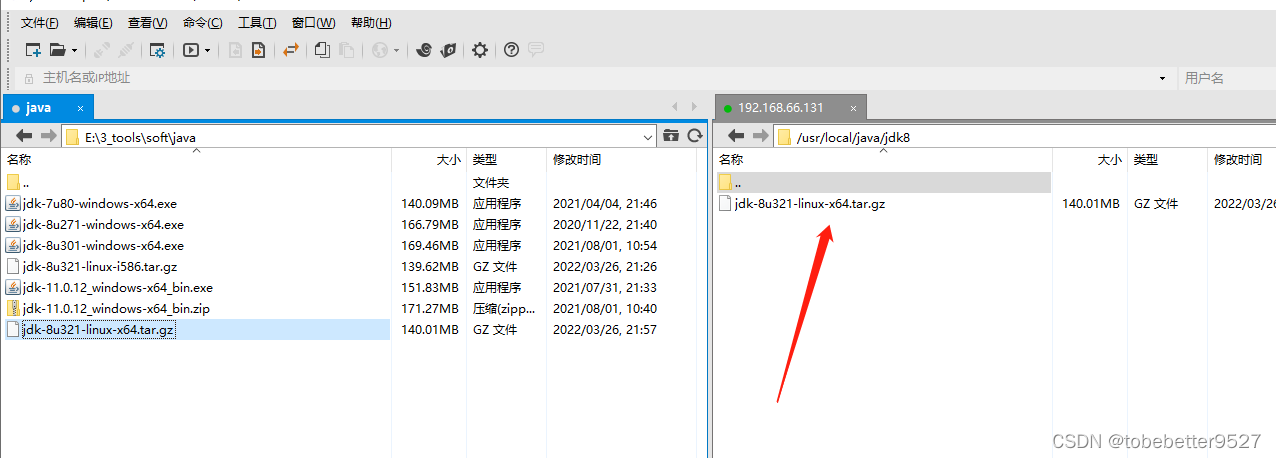1276x458 pixels.
Task: Click the play-style new terminal icon
Action: click(x=191, y=50)
